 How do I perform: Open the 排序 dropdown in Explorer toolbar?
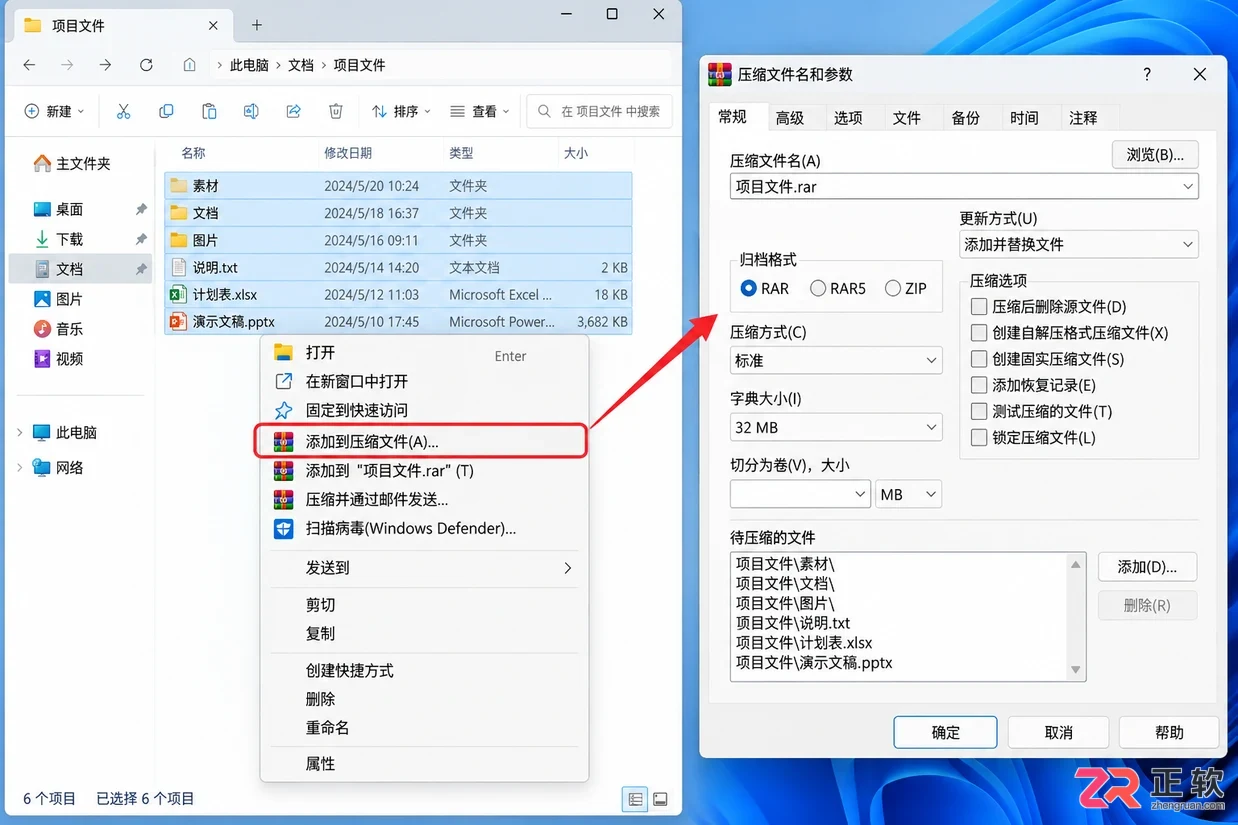pyautogui.click(x=401, y=111)
